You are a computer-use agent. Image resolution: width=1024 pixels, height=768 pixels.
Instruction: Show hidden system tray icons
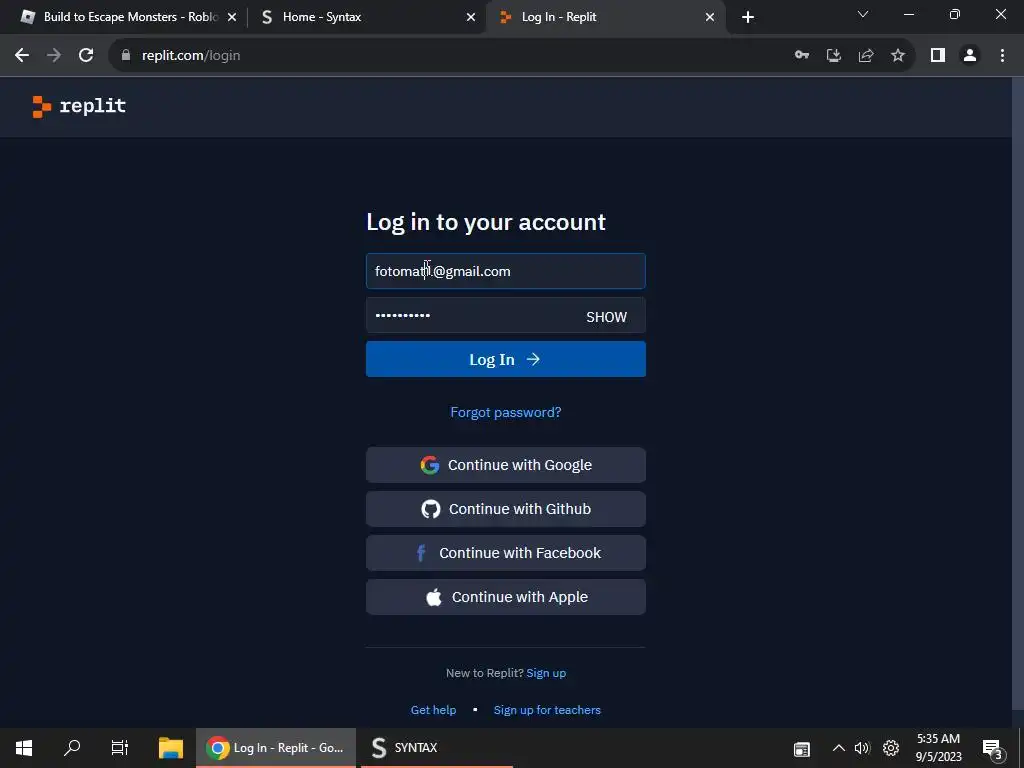click(x=839, y=748)
